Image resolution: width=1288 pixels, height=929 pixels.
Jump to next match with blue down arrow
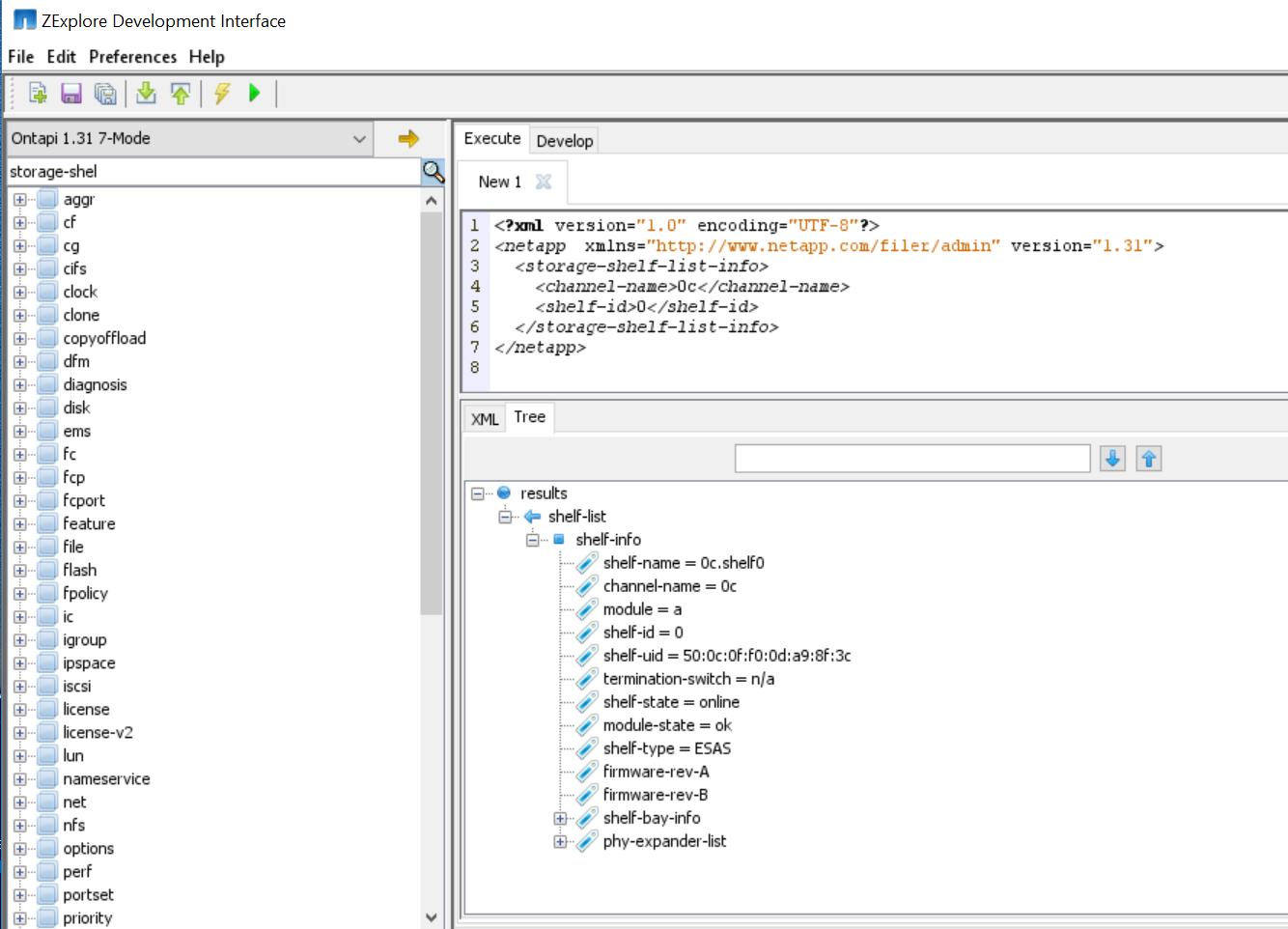click(x=1112, y=459)
